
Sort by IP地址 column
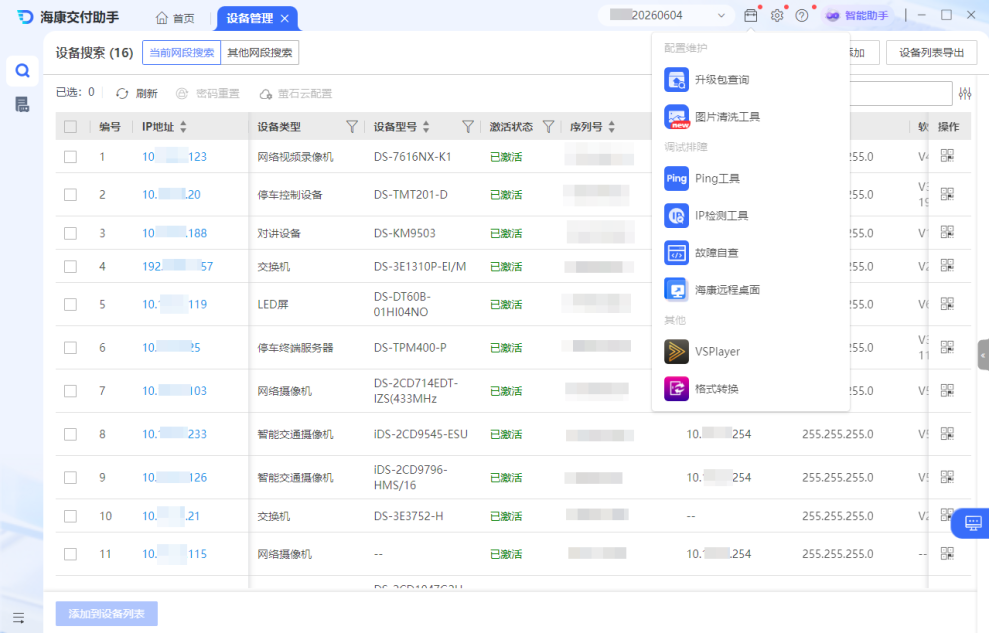pos(184,127)
